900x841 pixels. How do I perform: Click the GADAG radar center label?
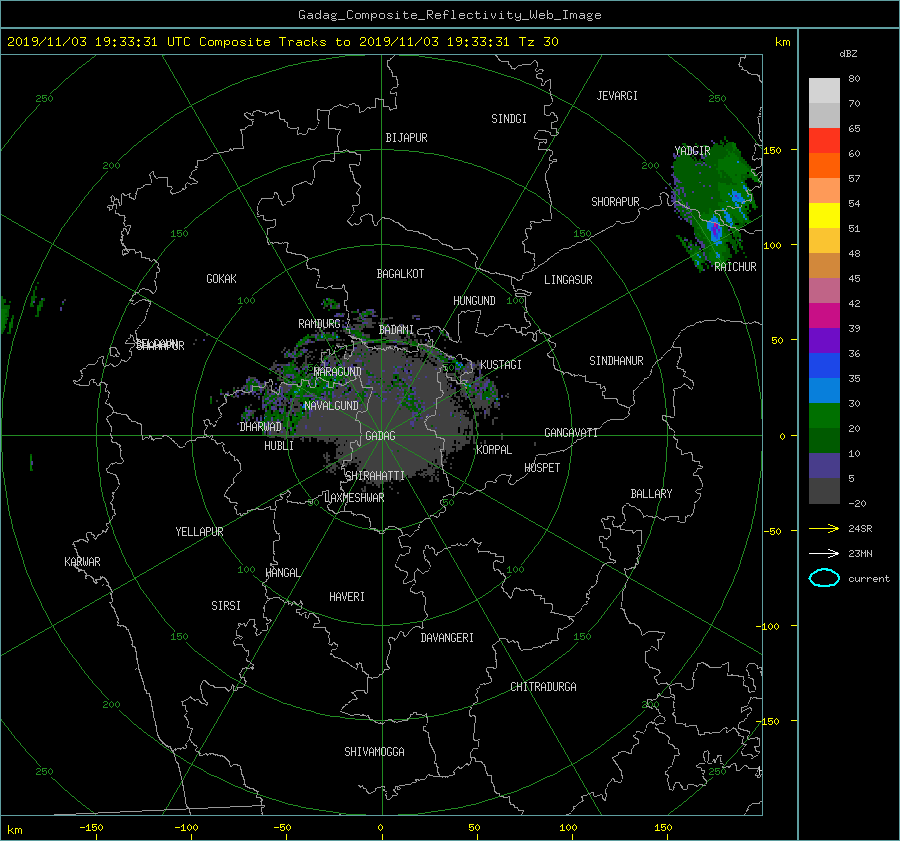pos(381,436)
